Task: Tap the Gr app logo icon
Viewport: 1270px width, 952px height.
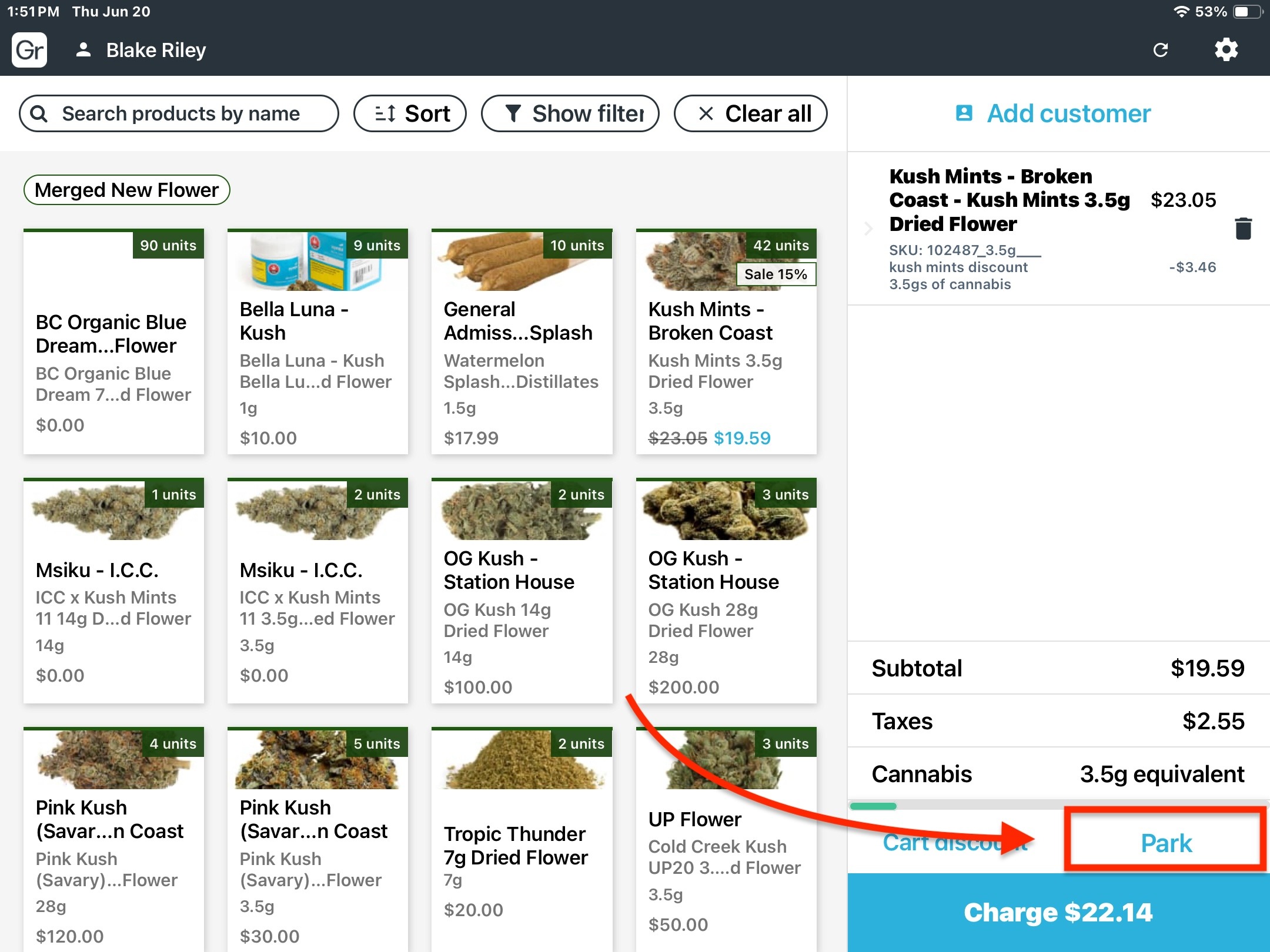Action: coord(29,50)
